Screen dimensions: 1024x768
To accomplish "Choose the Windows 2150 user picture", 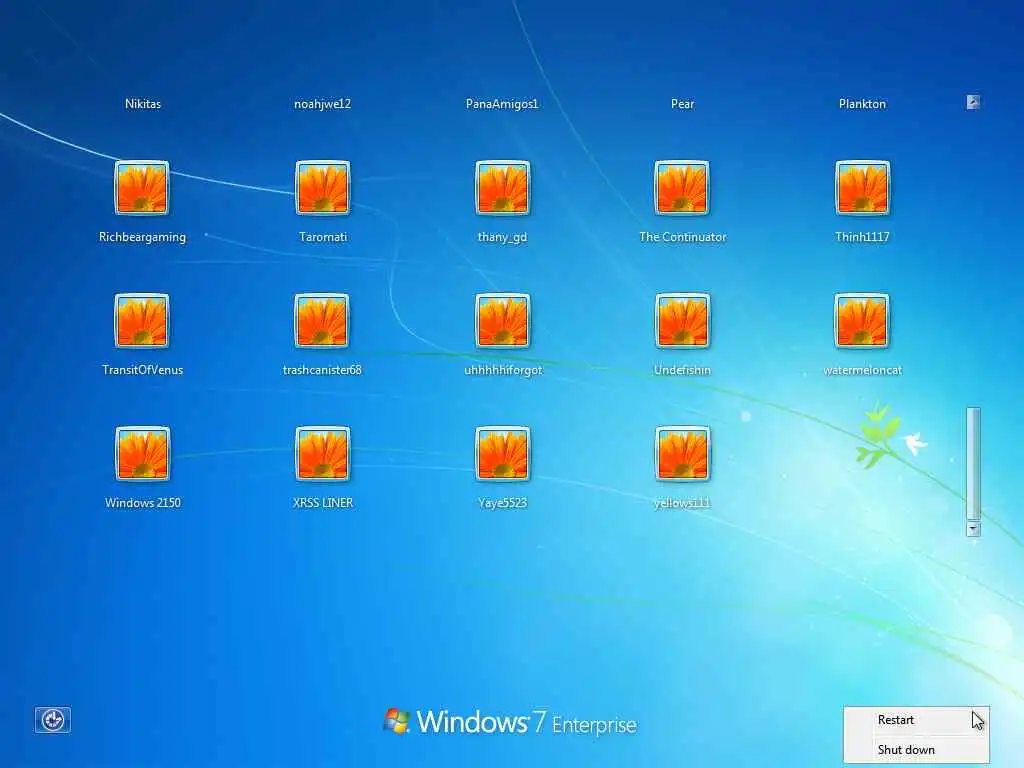I will (x=142, y=454).
